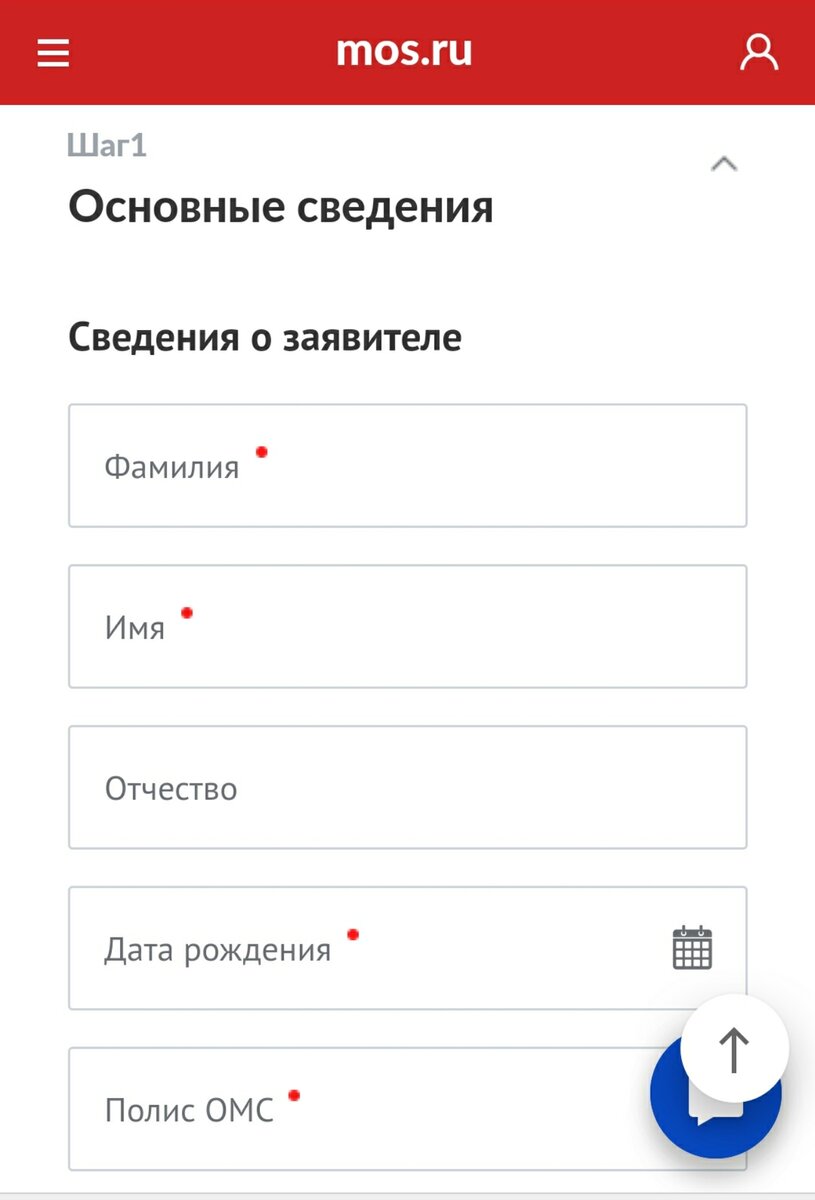The image size is (815, 1200).
Task: Click the red required marker near Полис ОМС
Action: pos(294,1095)
